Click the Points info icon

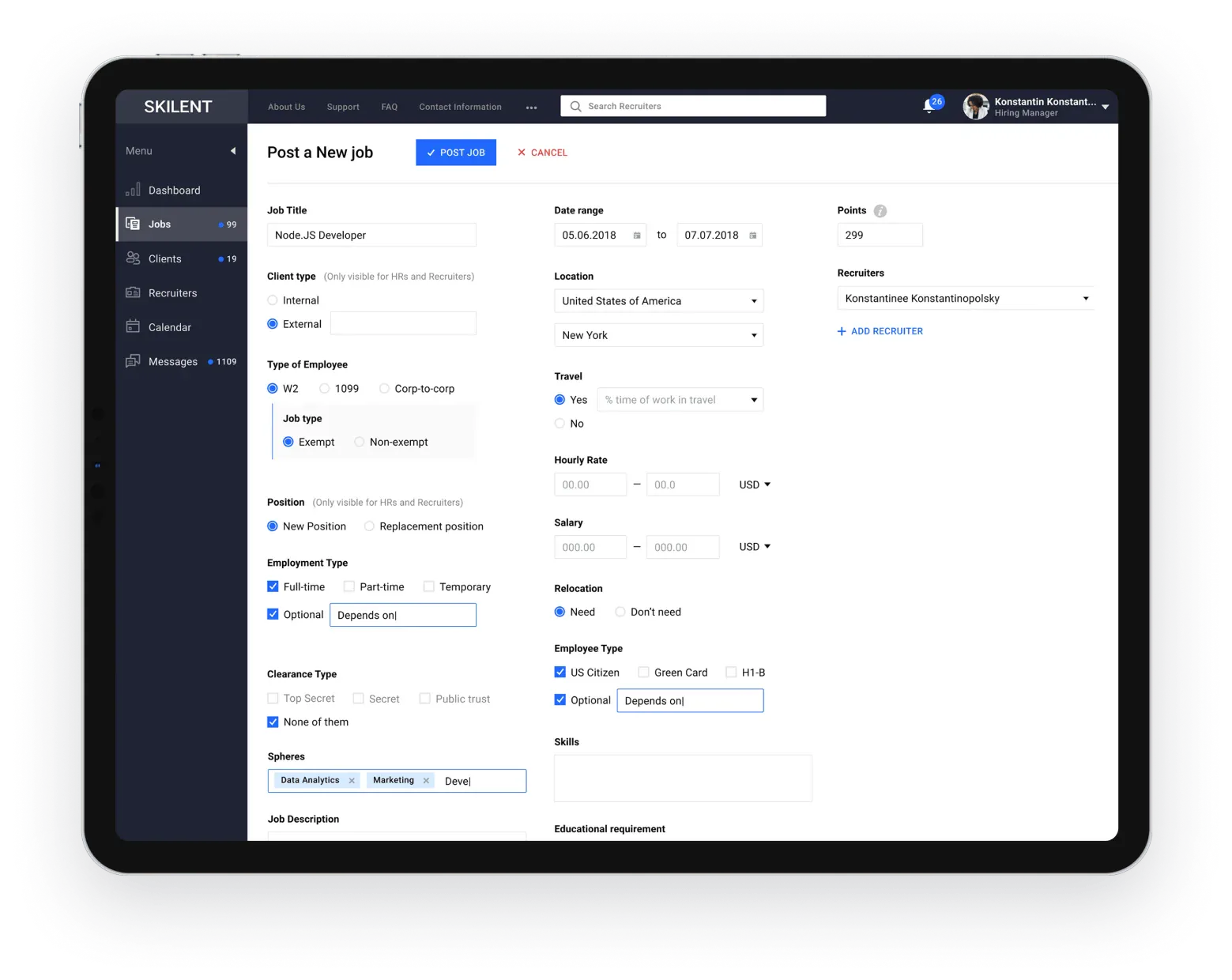880,211
